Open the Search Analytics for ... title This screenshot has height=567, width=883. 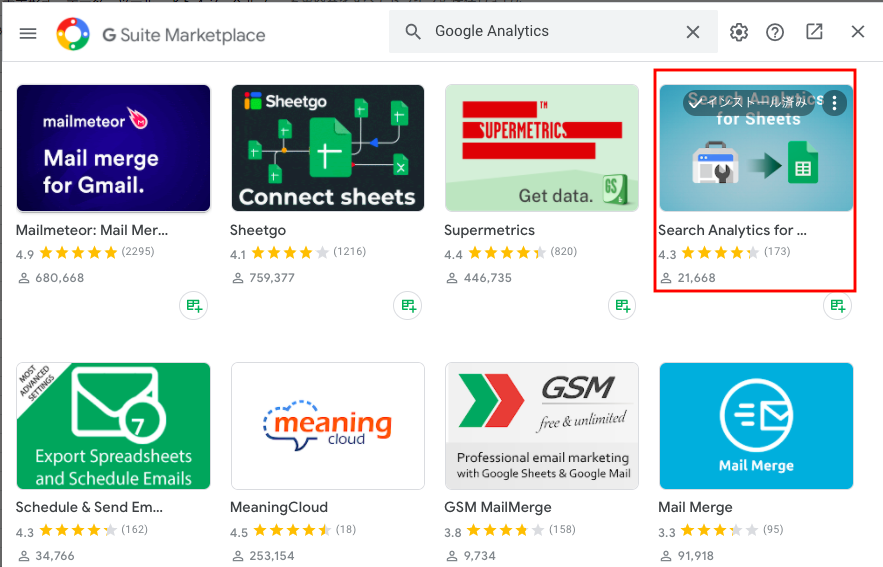[x=732, y=230]
